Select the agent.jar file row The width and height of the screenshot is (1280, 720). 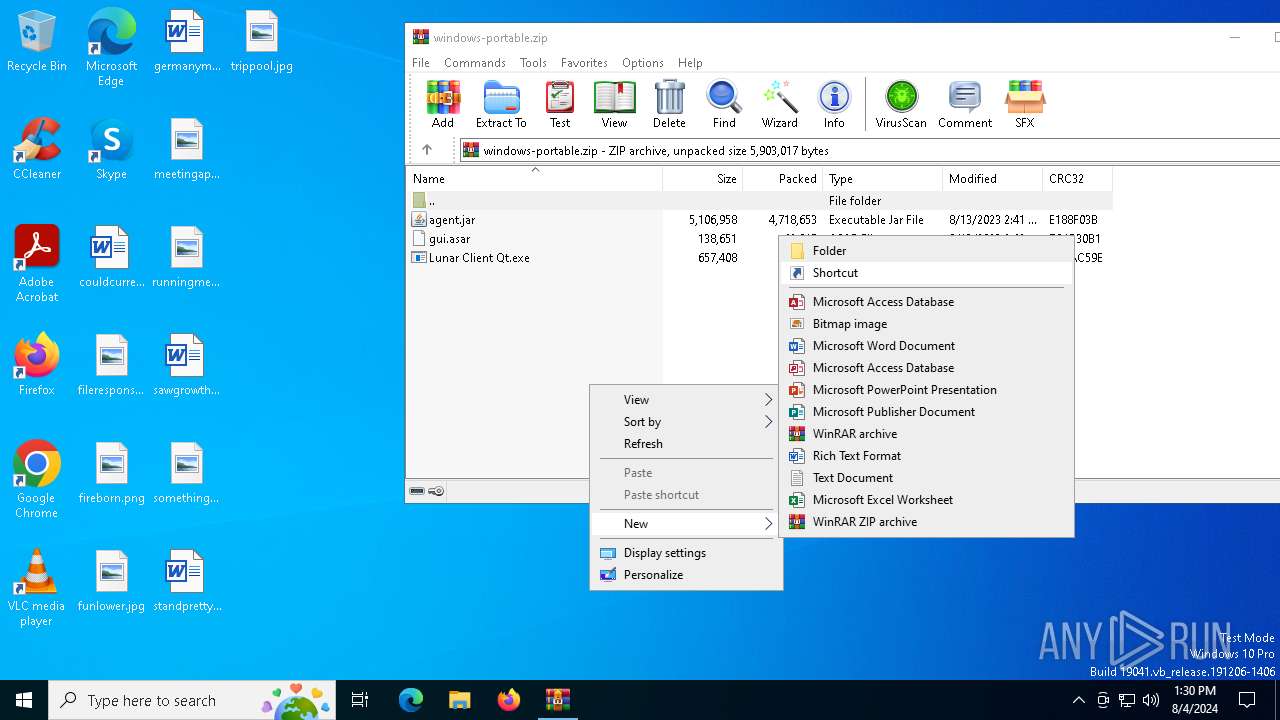click(x=760, y=219)
